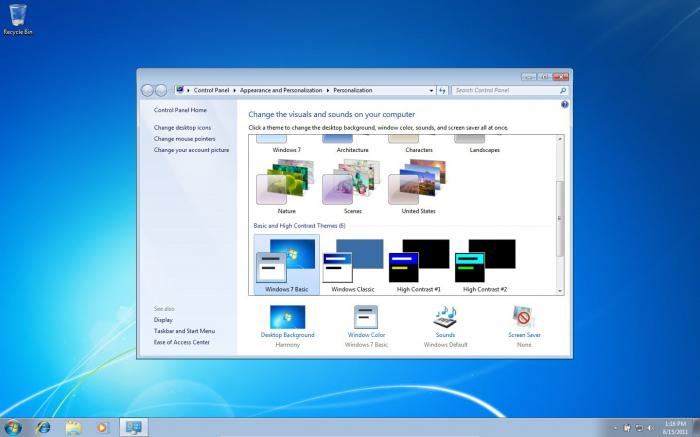Click the Control Panel icon in address bar
The width and height of the screenshot is (700, 437).
180,90
